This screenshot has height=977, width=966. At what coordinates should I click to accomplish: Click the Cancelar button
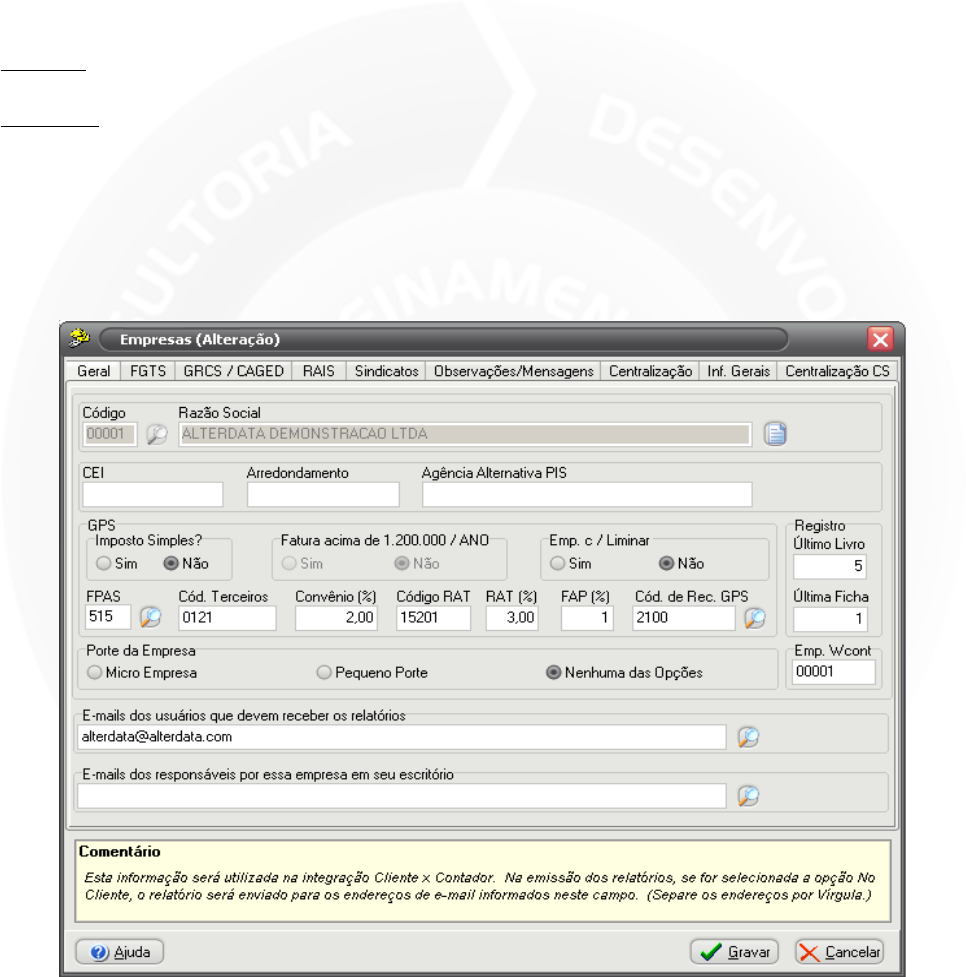[840, 952]
